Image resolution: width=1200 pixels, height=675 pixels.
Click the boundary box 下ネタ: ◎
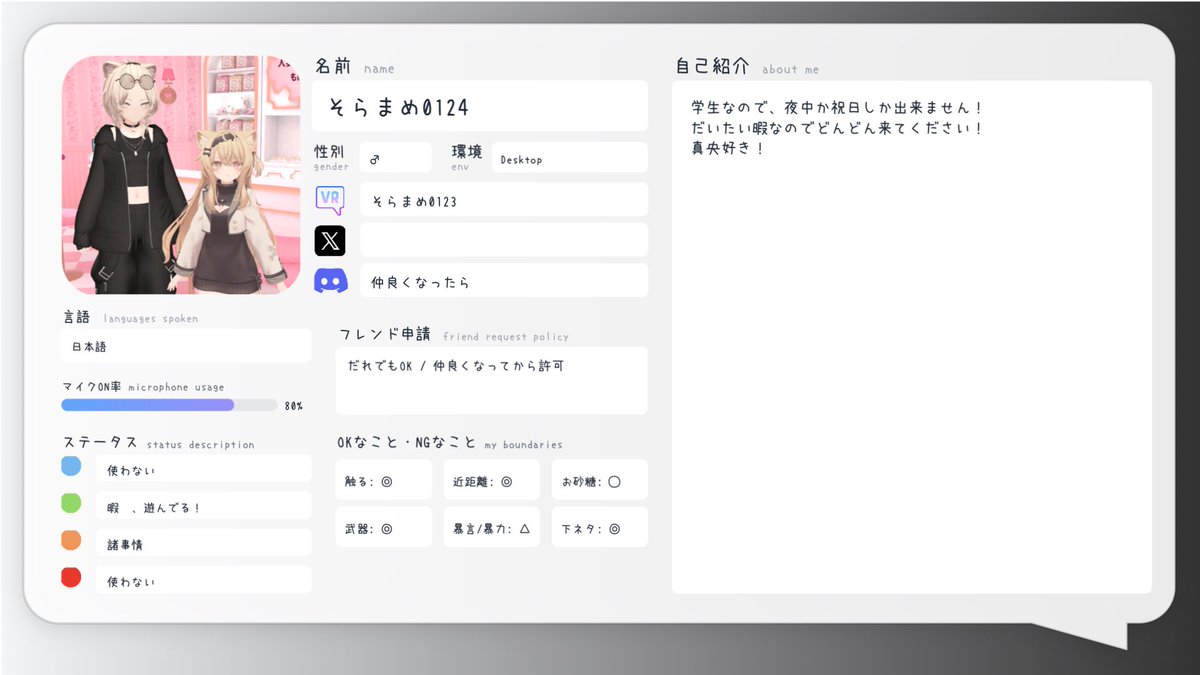tap(600, 527)
